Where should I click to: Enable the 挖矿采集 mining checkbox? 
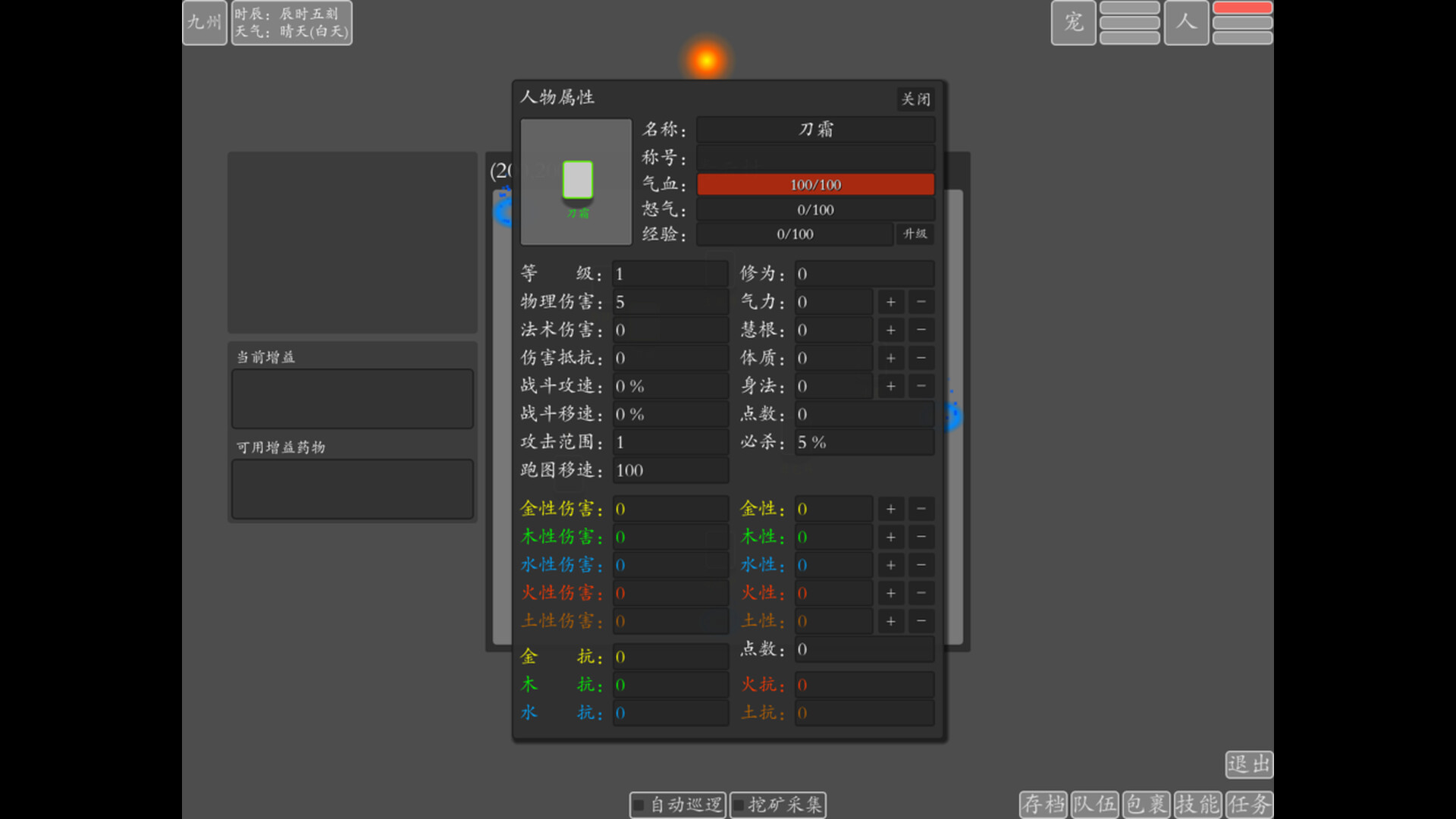[737, 805]
